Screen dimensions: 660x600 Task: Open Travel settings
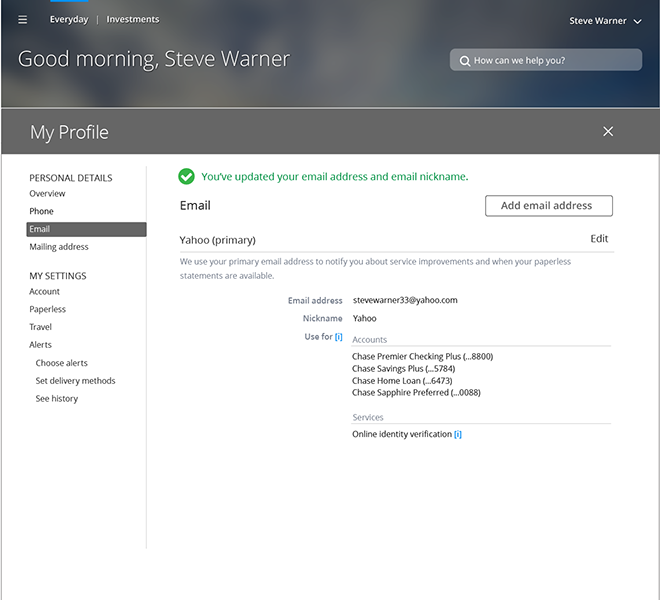pos(40,327)
